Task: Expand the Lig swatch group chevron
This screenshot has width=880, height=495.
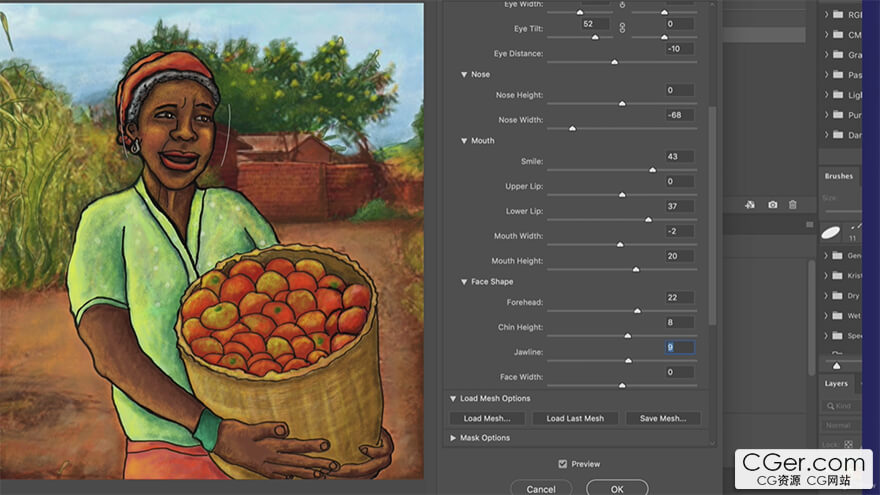Action: pos(826,95)
